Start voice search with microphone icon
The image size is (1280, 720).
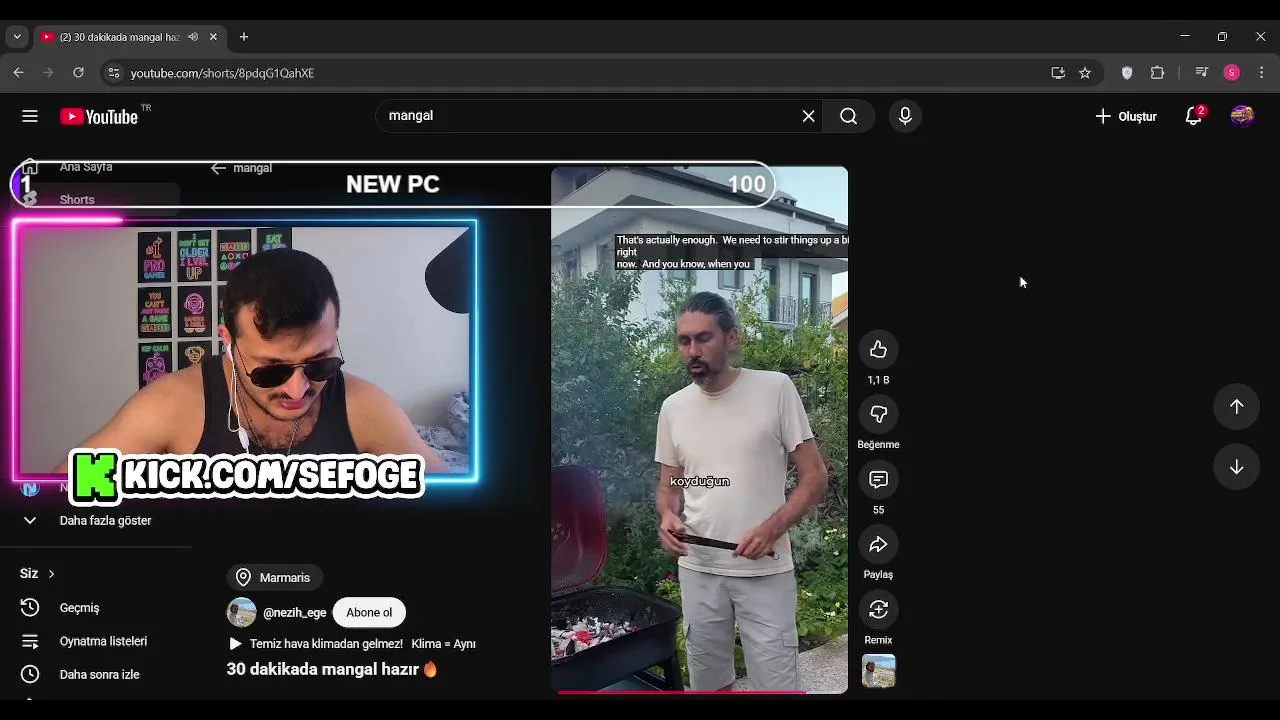click(905, 116)
